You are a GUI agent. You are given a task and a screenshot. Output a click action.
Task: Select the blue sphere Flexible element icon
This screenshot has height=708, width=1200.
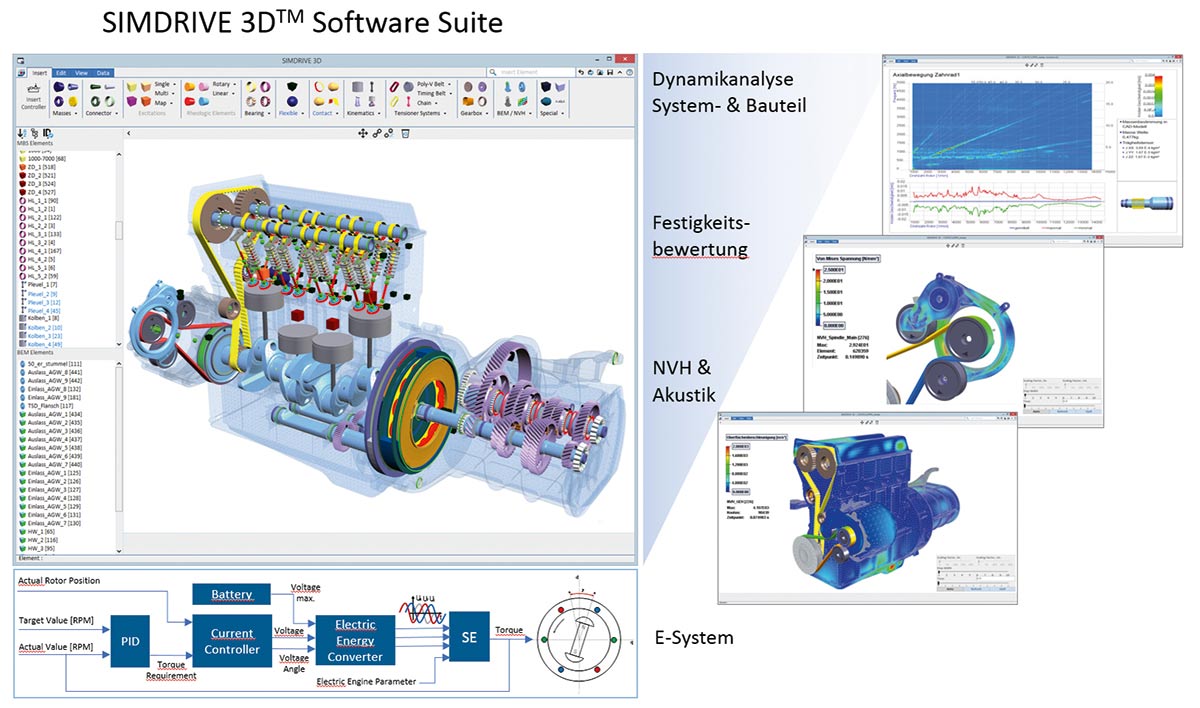291,101
